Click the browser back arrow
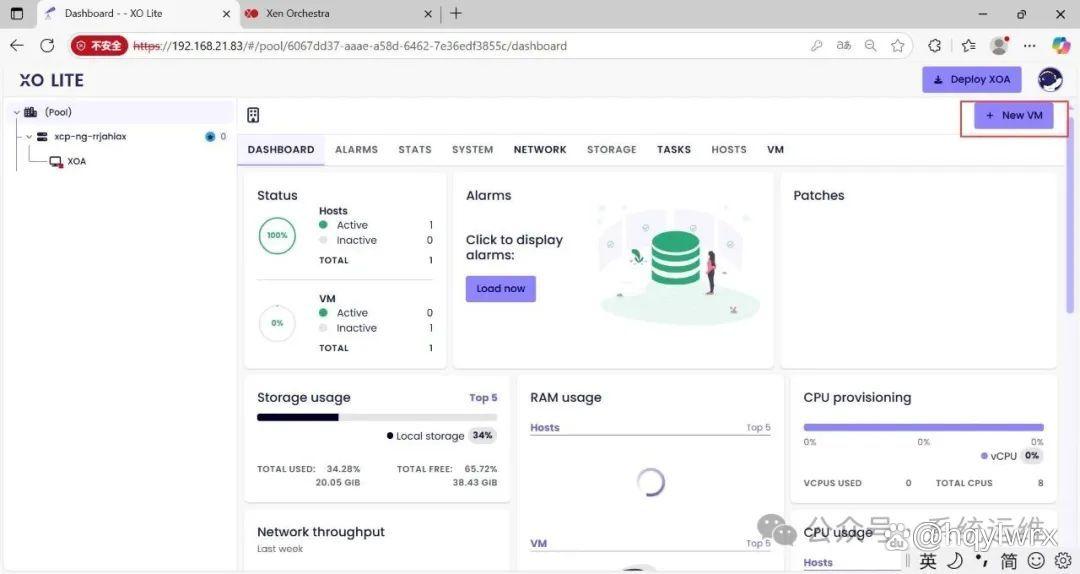Screen dimensions: 1080x574 tap(17, 45)
